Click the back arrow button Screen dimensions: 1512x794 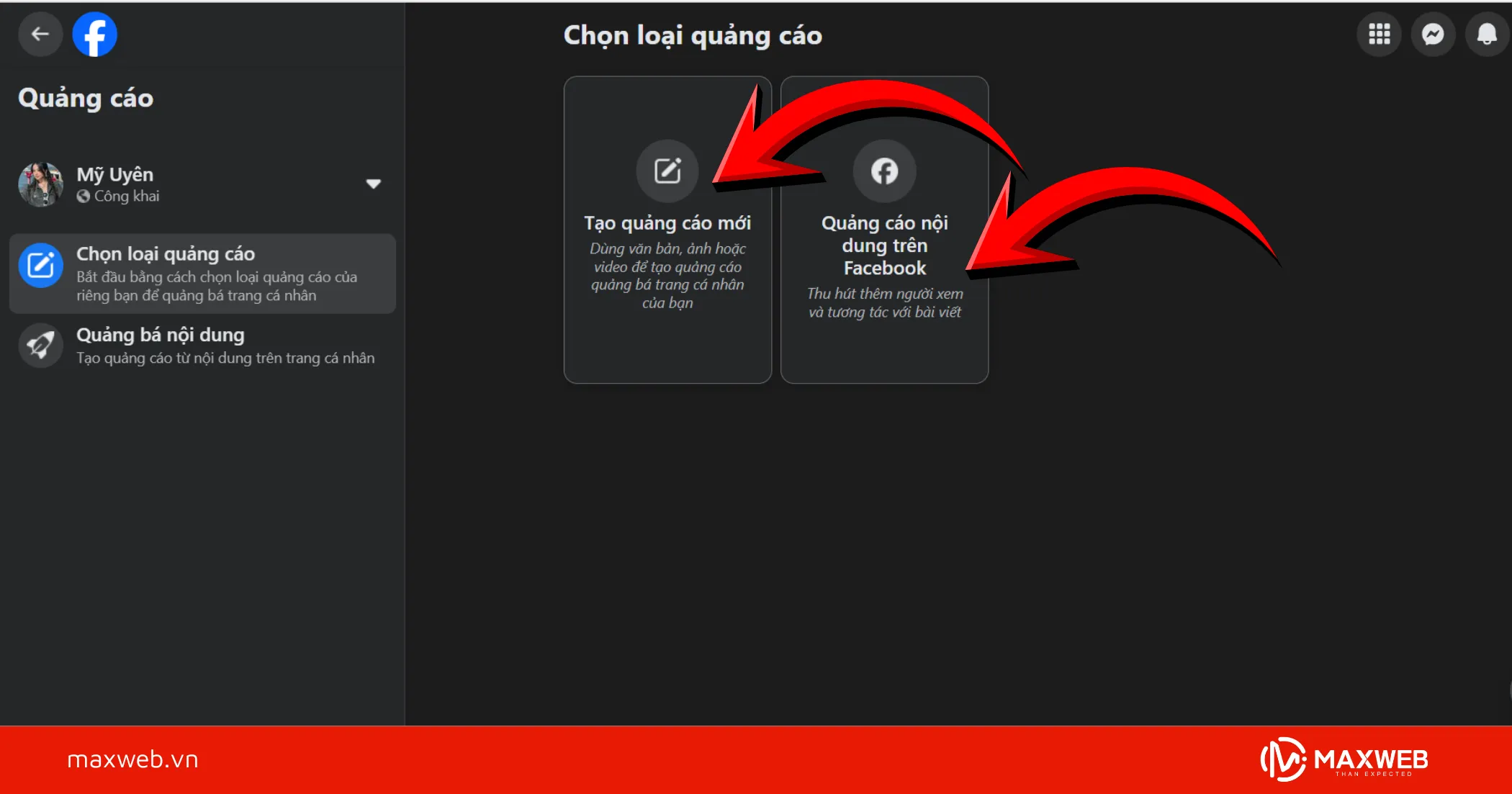pyautogui.click(x=40, y=34)
